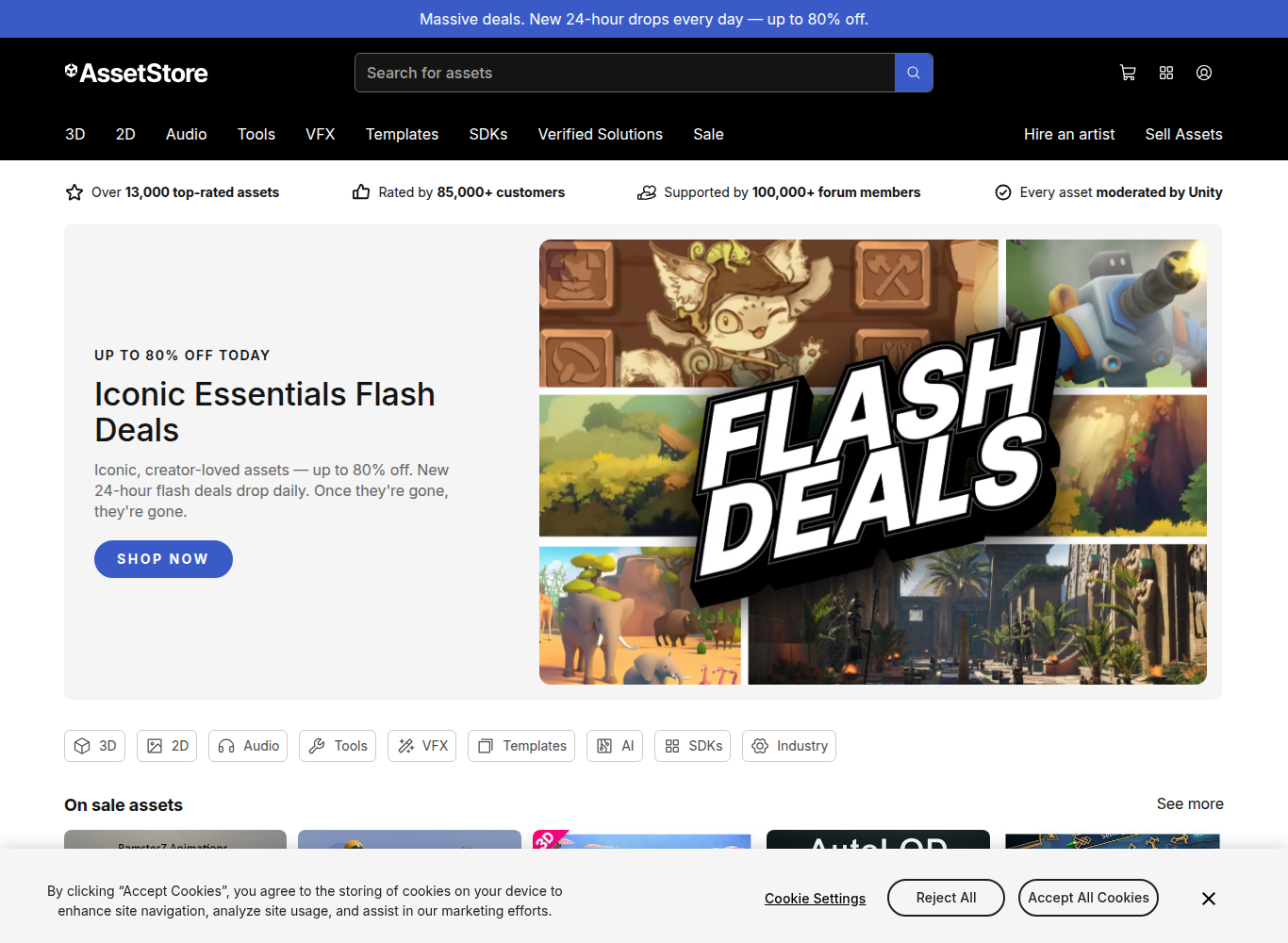Open the Templates menu in top navigation
Screen dimensions: 1288x943
[403, 134]
